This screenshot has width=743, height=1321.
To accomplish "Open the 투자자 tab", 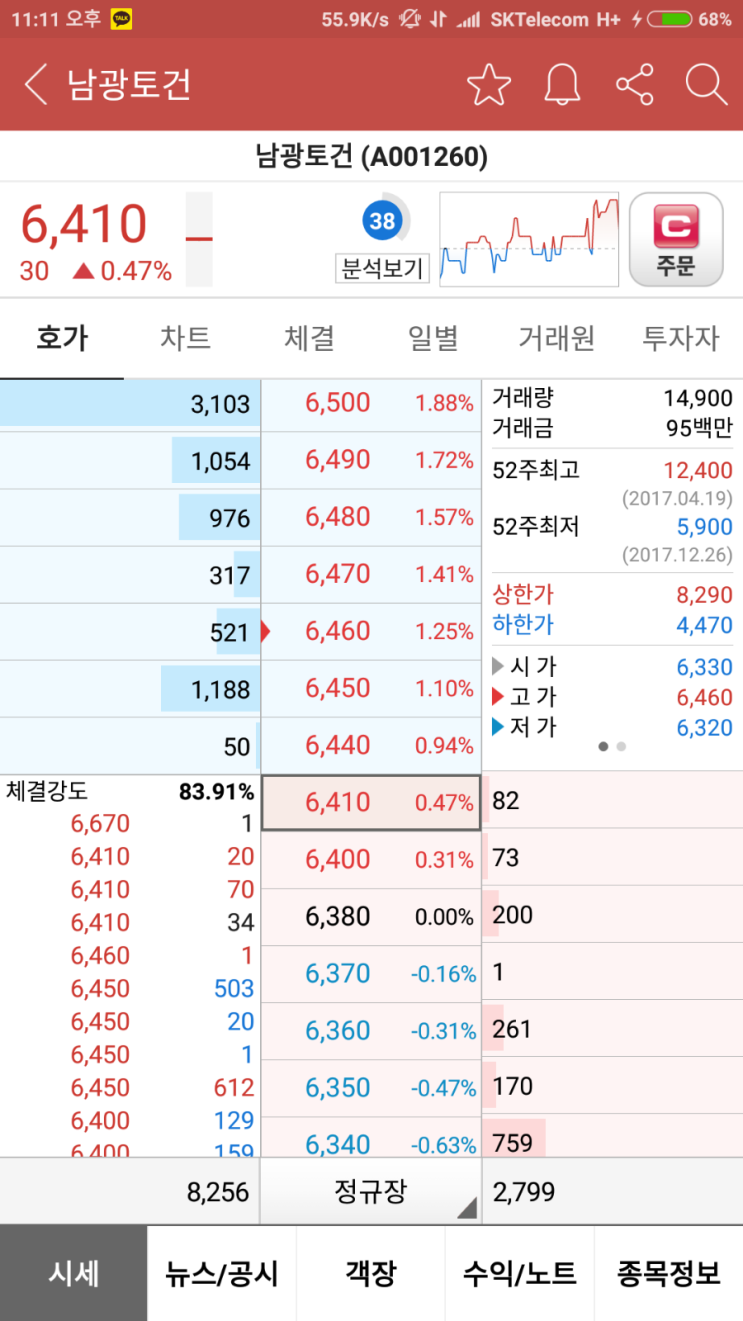I will click(x=680, y=338).
